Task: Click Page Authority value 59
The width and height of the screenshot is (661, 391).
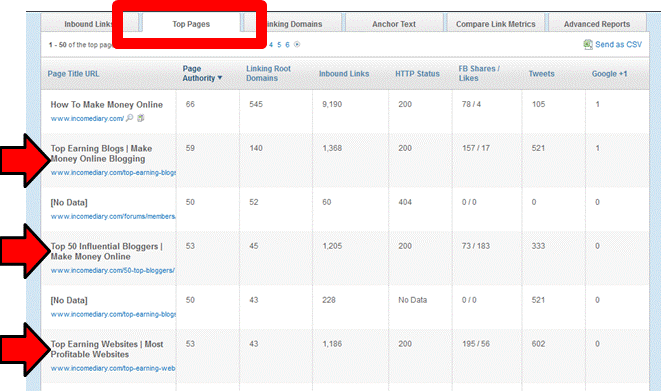Action: 190,148
